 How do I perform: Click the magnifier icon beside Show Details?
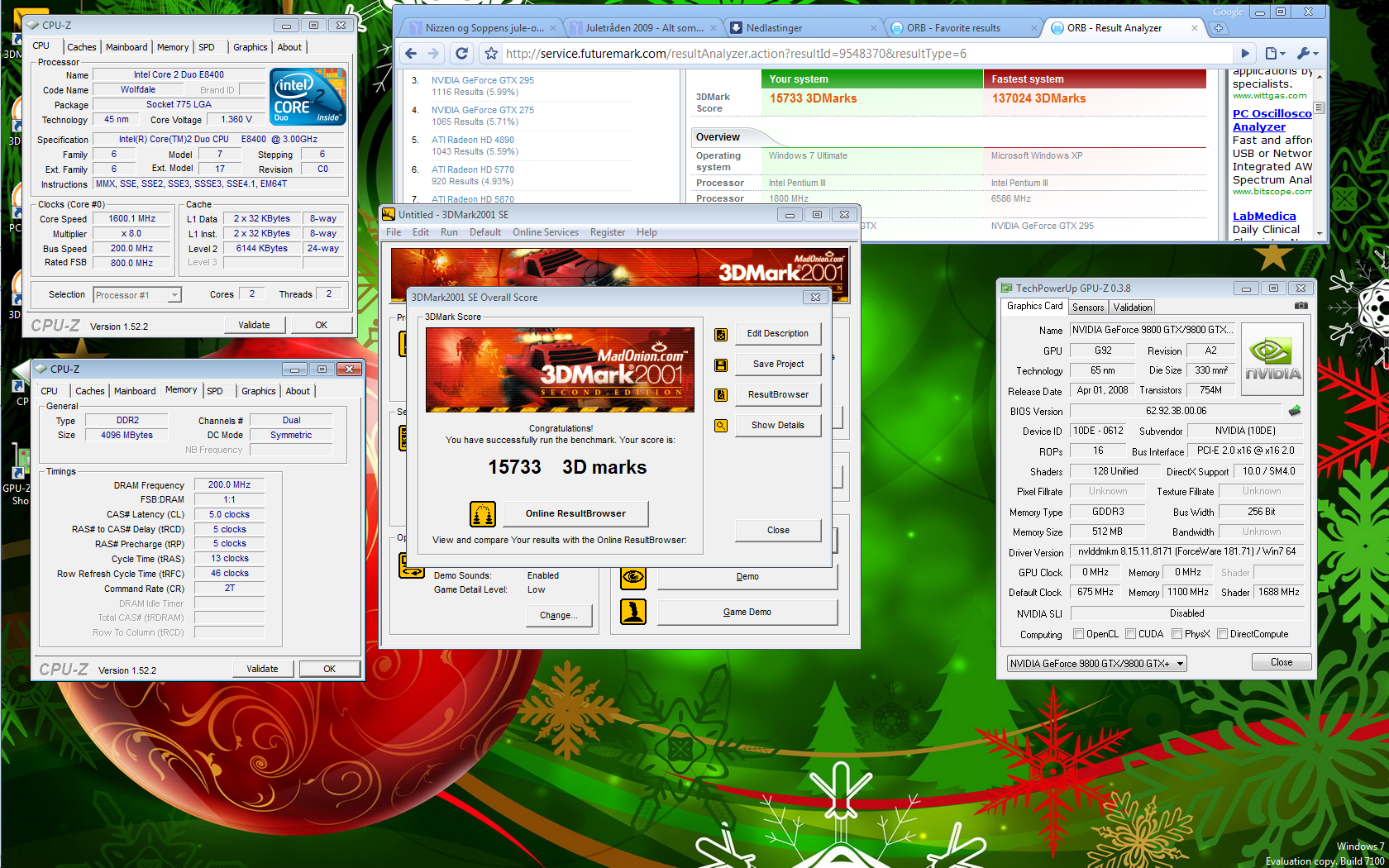[721, 426]
